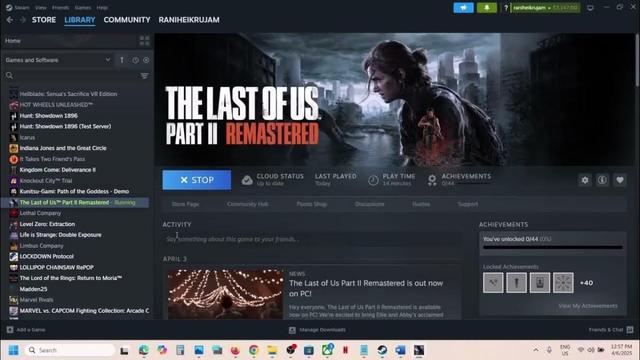This screenshot has width=640, height=360.
Task: Open View My Achievements link
Action: 588,306
